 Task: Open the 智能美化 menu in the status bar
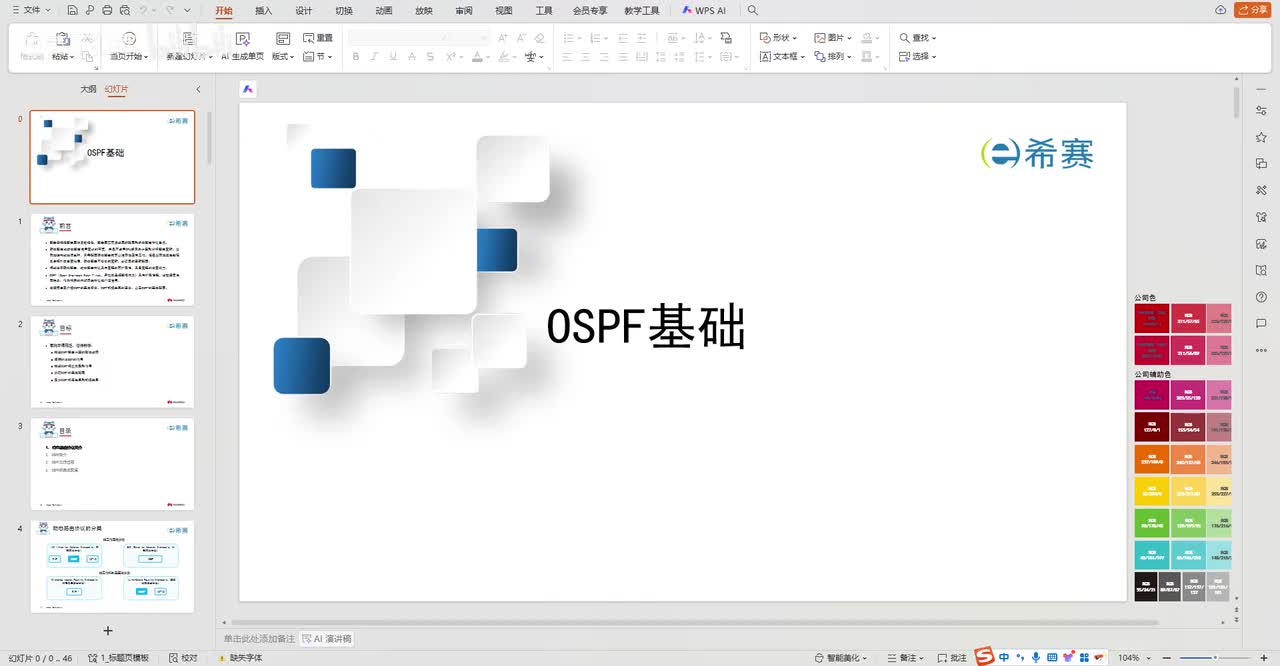[x=842, y=658]
